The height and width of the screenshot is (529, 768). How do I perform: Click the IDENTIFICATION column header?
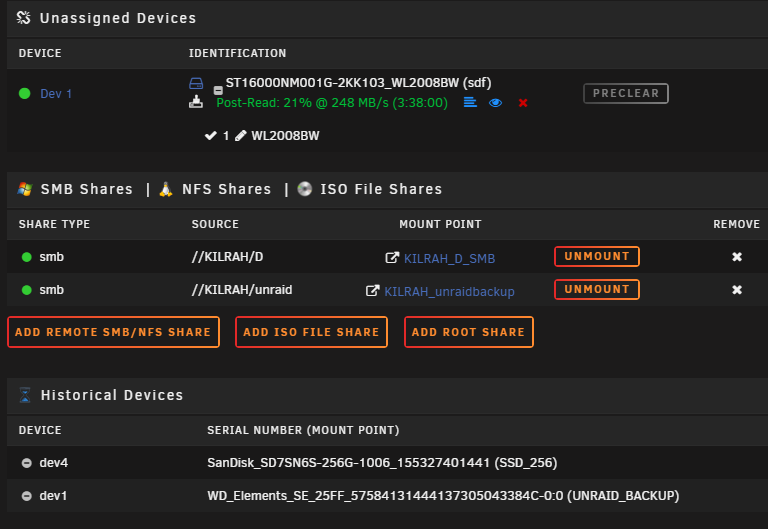tap(238, 53)
